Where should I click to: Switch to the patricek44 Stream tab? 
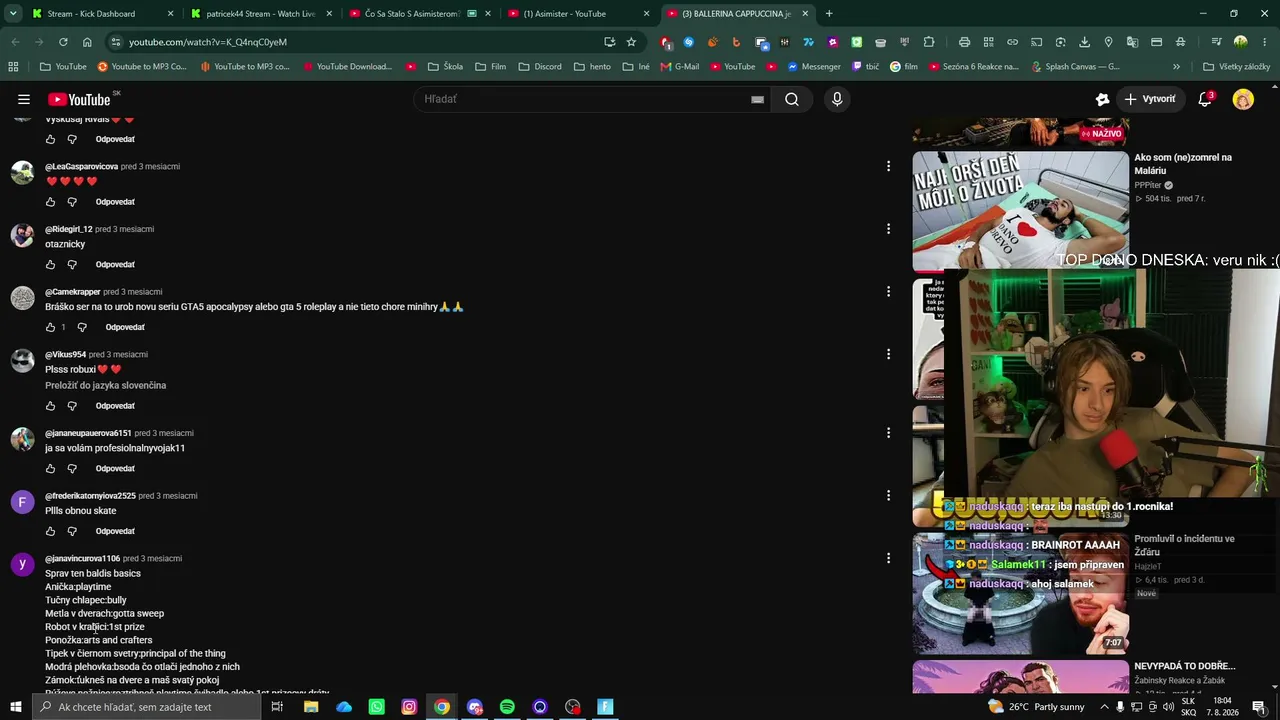(x=260, y=14)
